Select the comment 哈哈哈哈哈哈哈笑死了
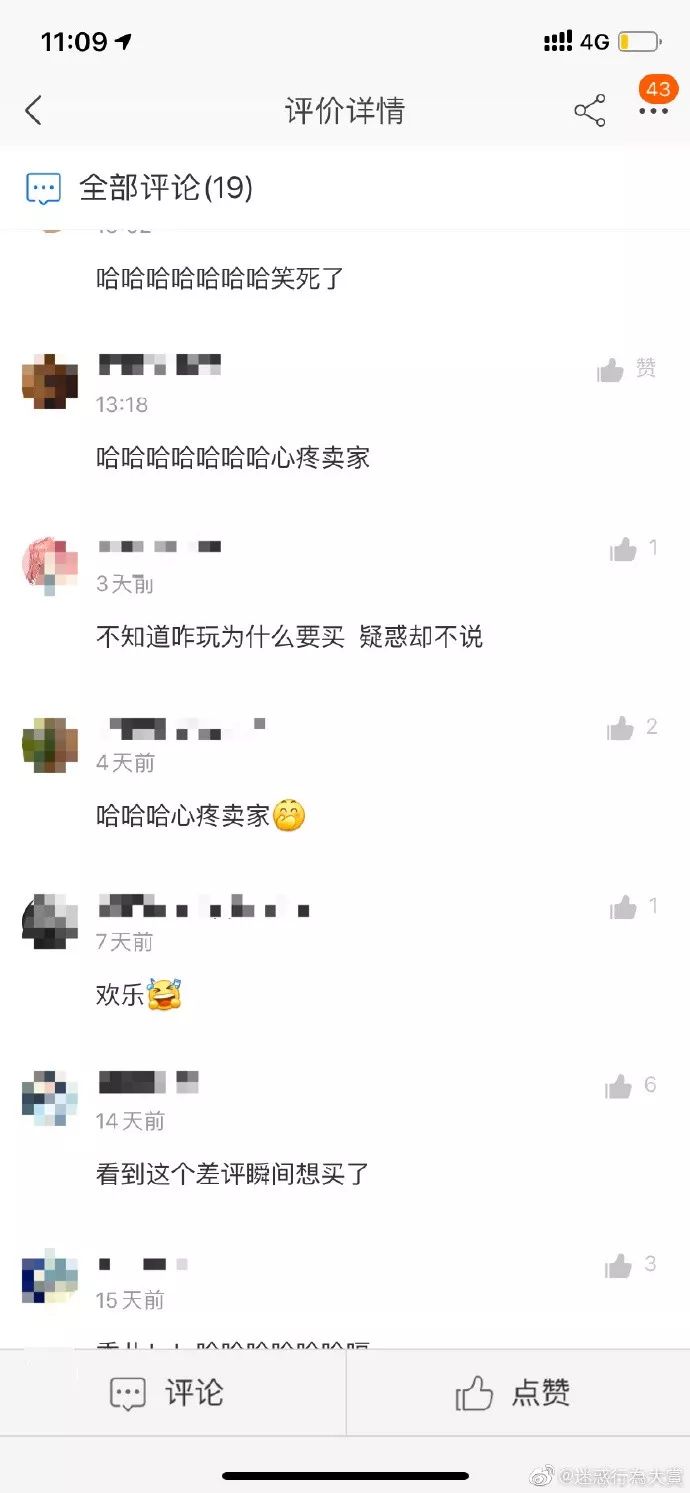 coord(220,278)
